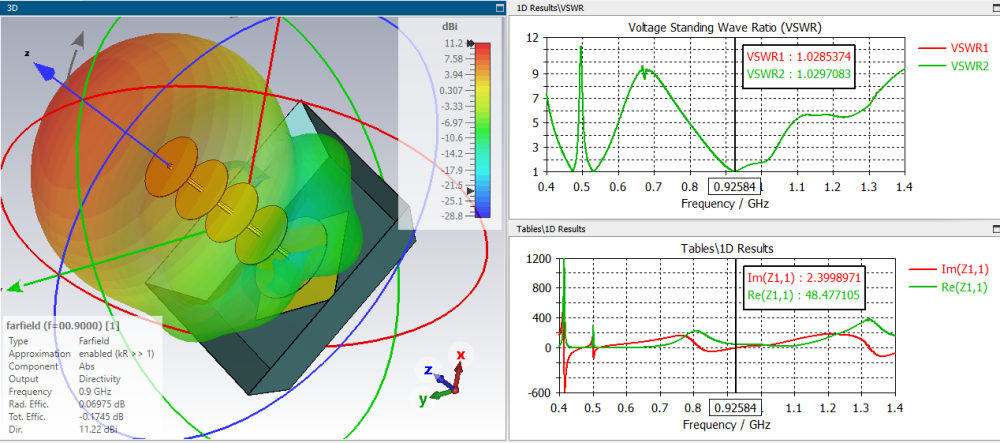Viewport: 1000px width, 443px height.
Task: Click the 0.92584 marker label in the impedance plot
Action: [x=737, y=408]
